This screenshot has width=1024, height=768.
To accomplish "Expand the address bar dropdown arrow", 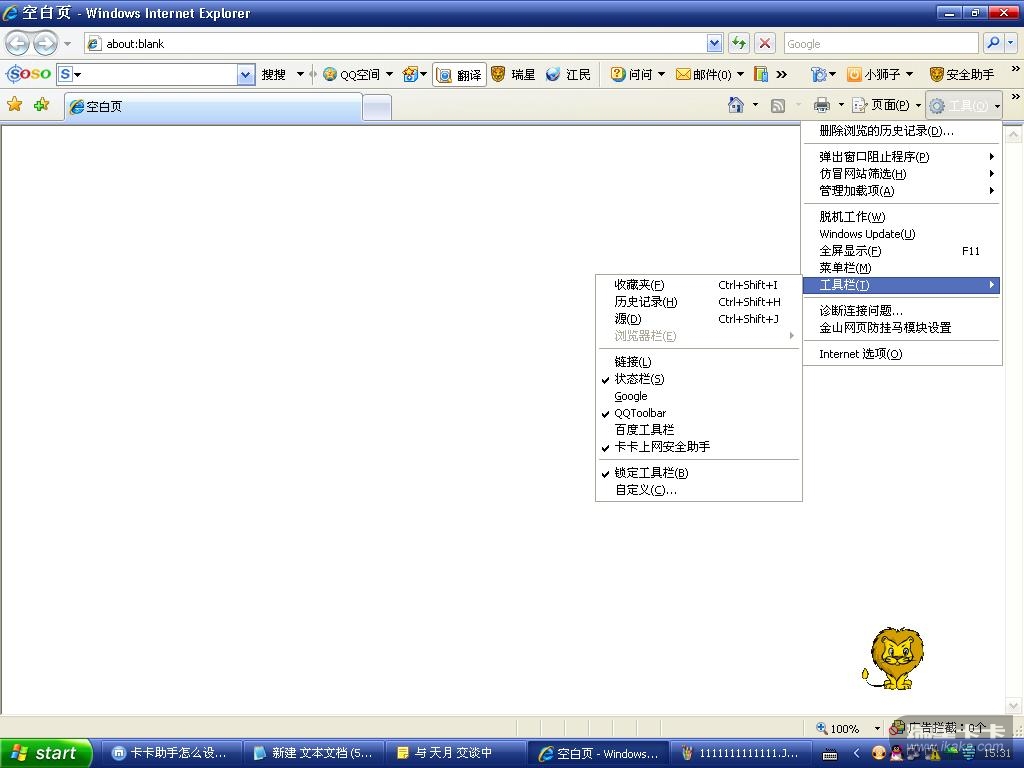I will pos(714,43).
